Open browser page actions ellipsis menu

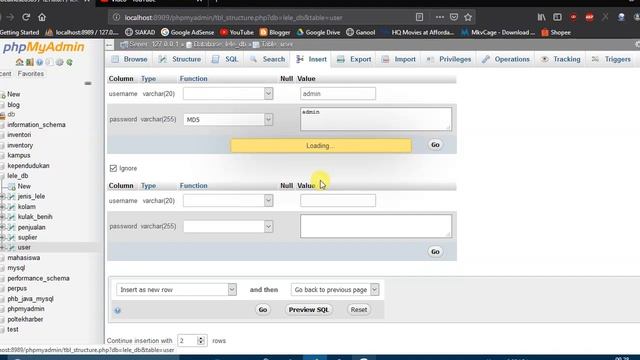pos(439,17)
